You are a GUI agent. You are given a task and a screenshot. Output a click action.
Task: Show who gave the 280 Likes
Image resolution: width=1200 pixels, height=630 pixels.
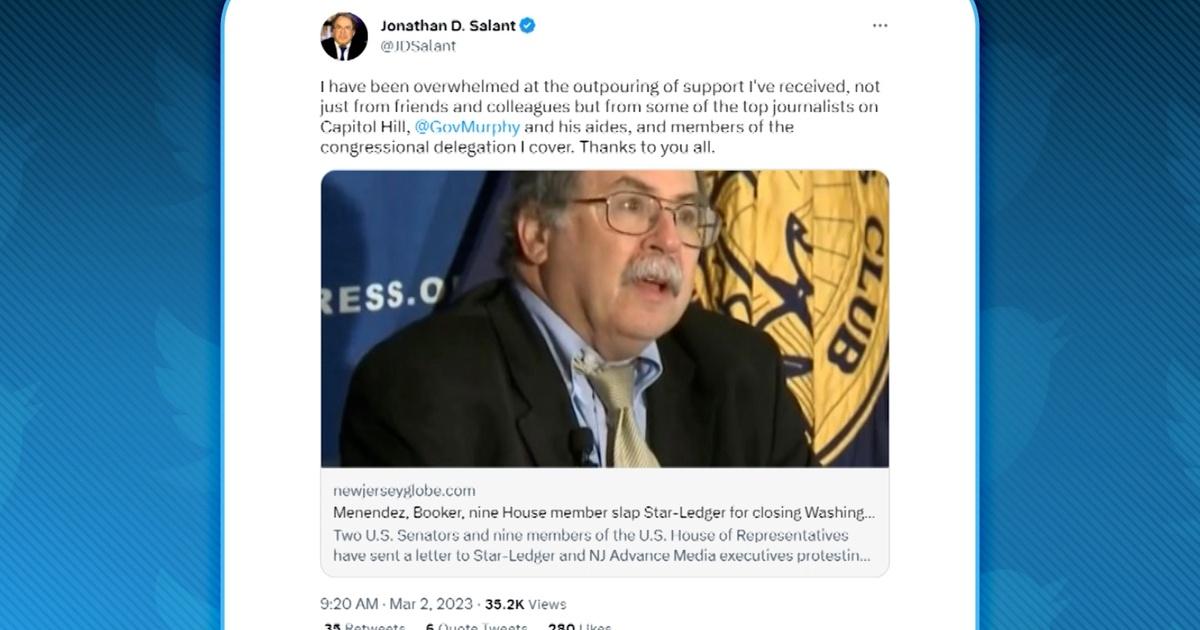click(x=579, y=627)
